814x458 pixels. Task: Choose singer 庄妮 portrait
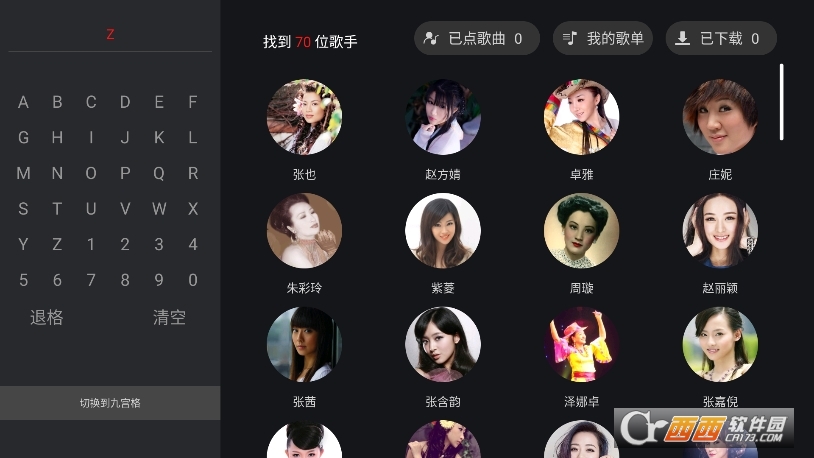[720, 117]
